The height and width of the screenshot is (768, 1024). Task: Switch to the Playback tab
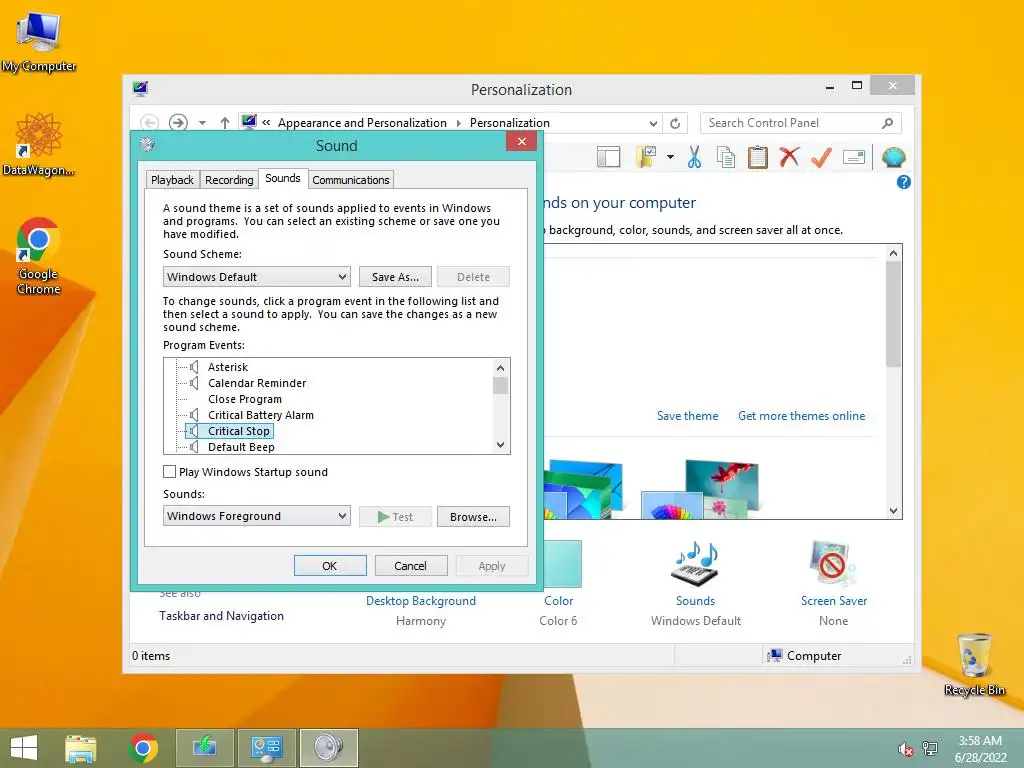[x=172, y=180]
